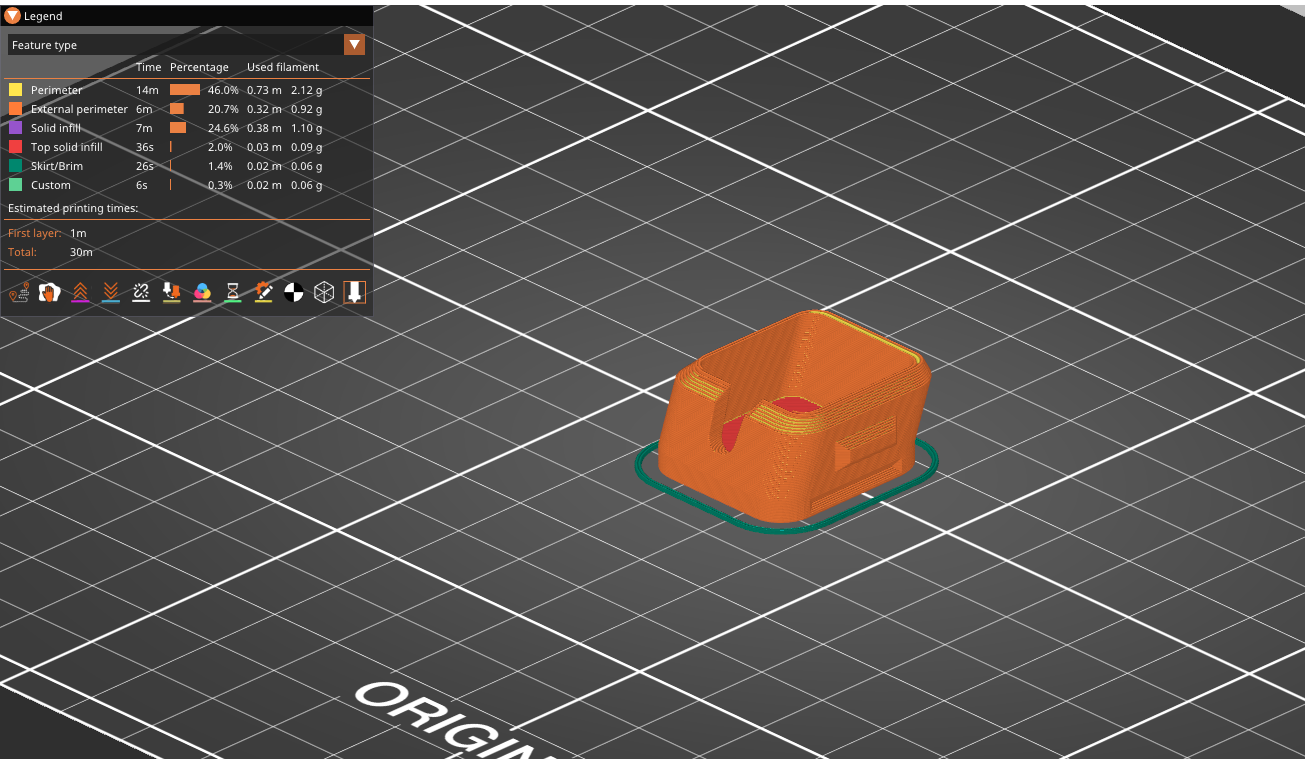
Task: Click the Total 30m time entry
Action: (49, 252)
